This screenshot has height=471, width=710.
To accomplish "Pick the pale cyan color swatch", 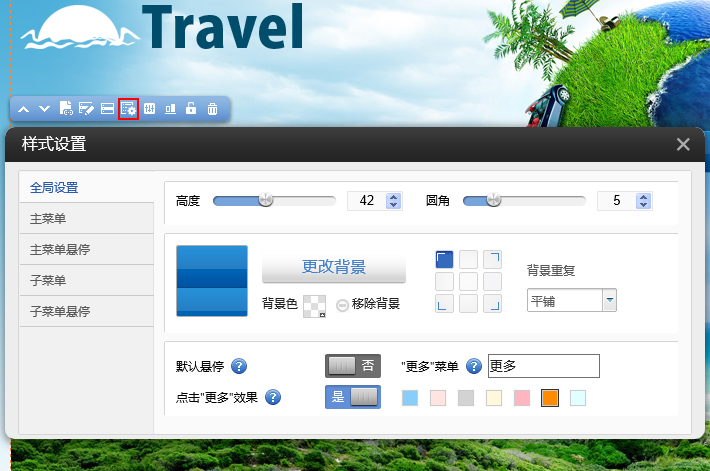I will (x=578, y=398).
